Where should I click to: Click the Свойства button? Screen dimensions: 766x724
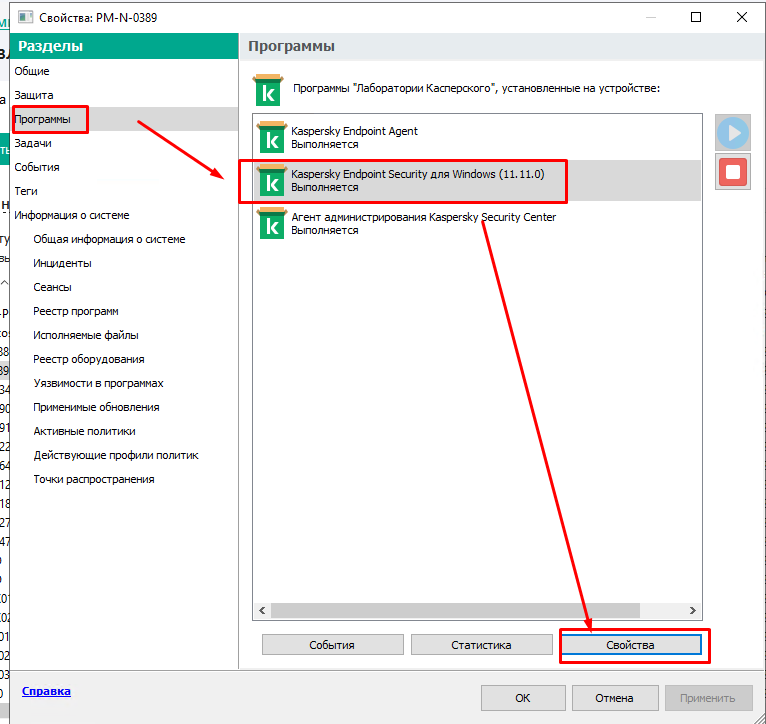coord(631,644)
